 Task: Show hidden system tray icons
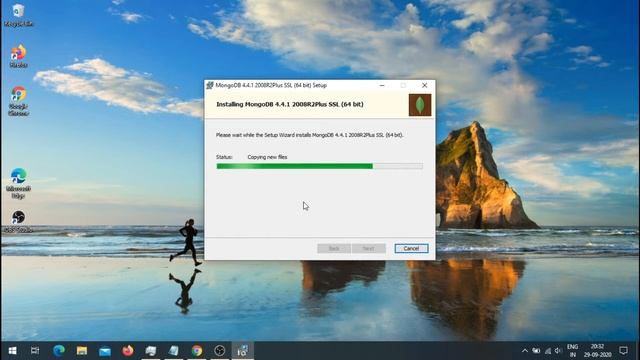[x=524, y=351]
